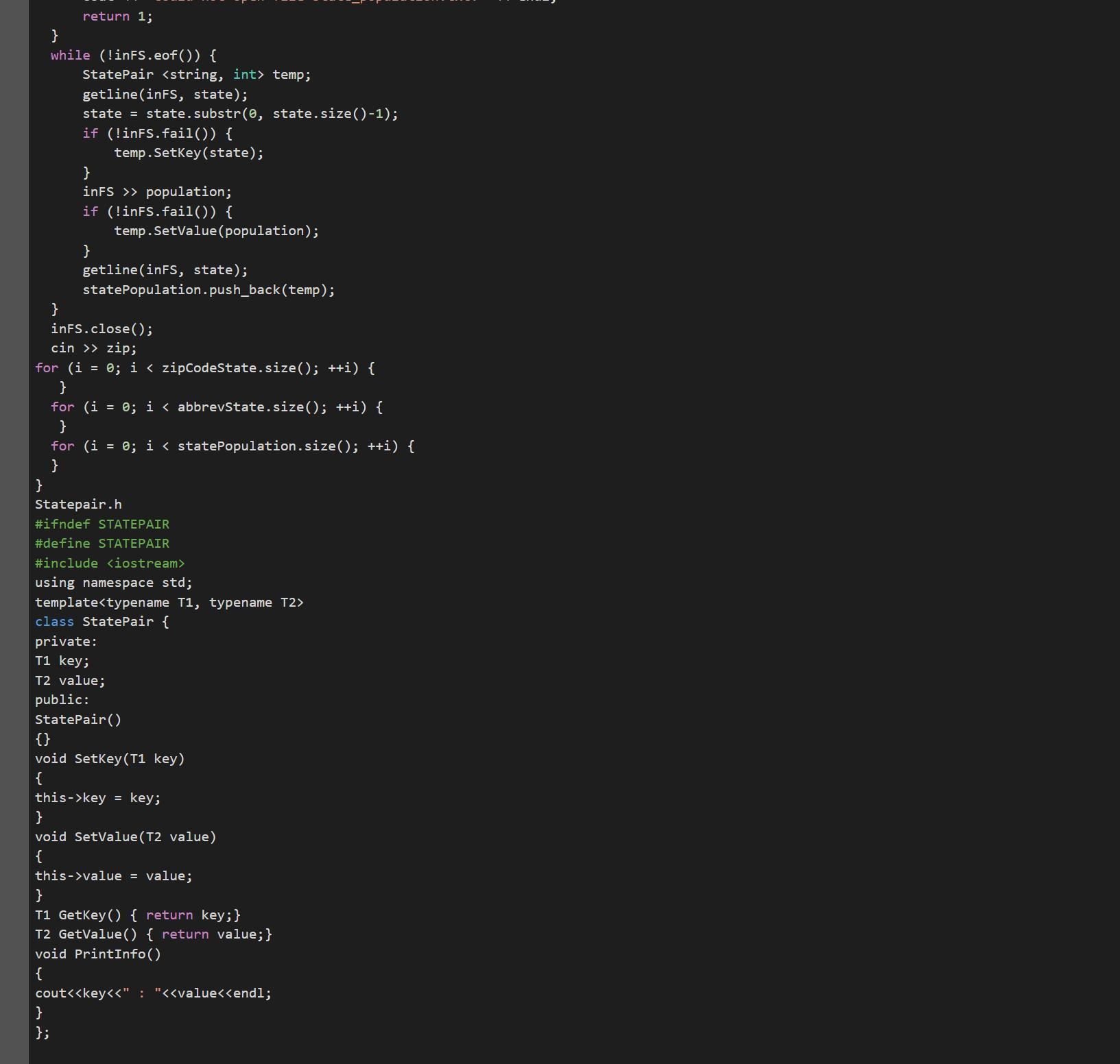
Task: Click 'this->key = key;' line
Action: pyautogui.click(x=98, y=798)
